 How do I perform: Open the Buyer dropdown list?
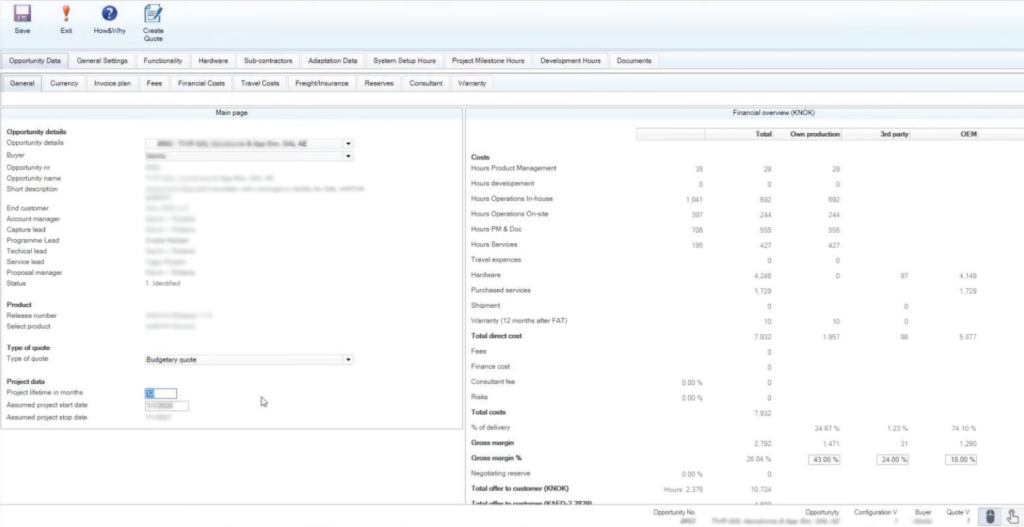(x=348, y=156)
